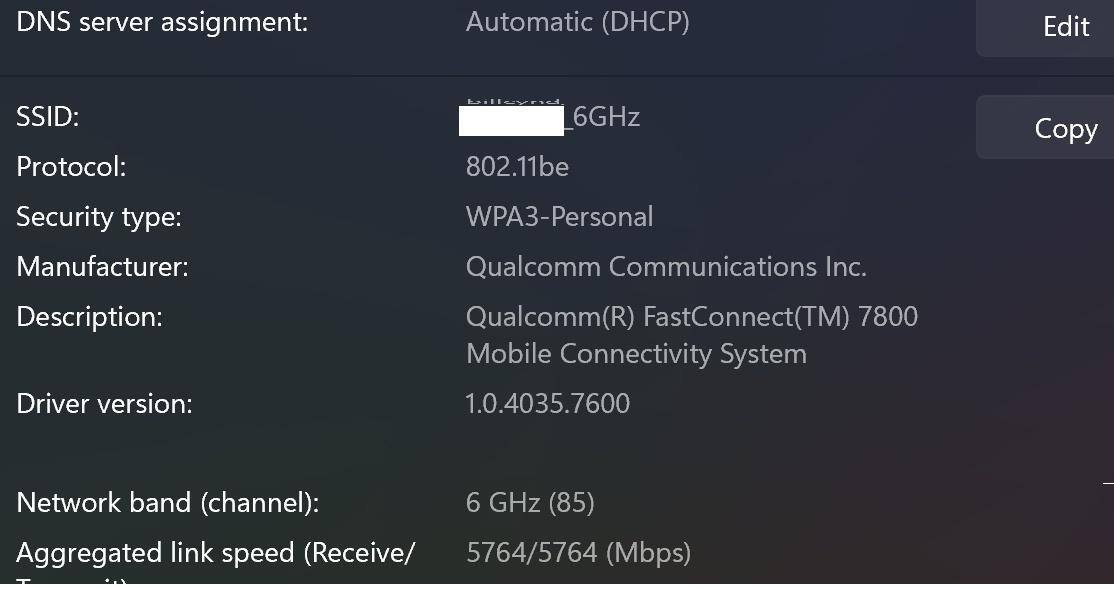This screenshot has height=590, width=1114.
Task: Click the 6 GHz (85) band value
Action: tap(530, 502)
